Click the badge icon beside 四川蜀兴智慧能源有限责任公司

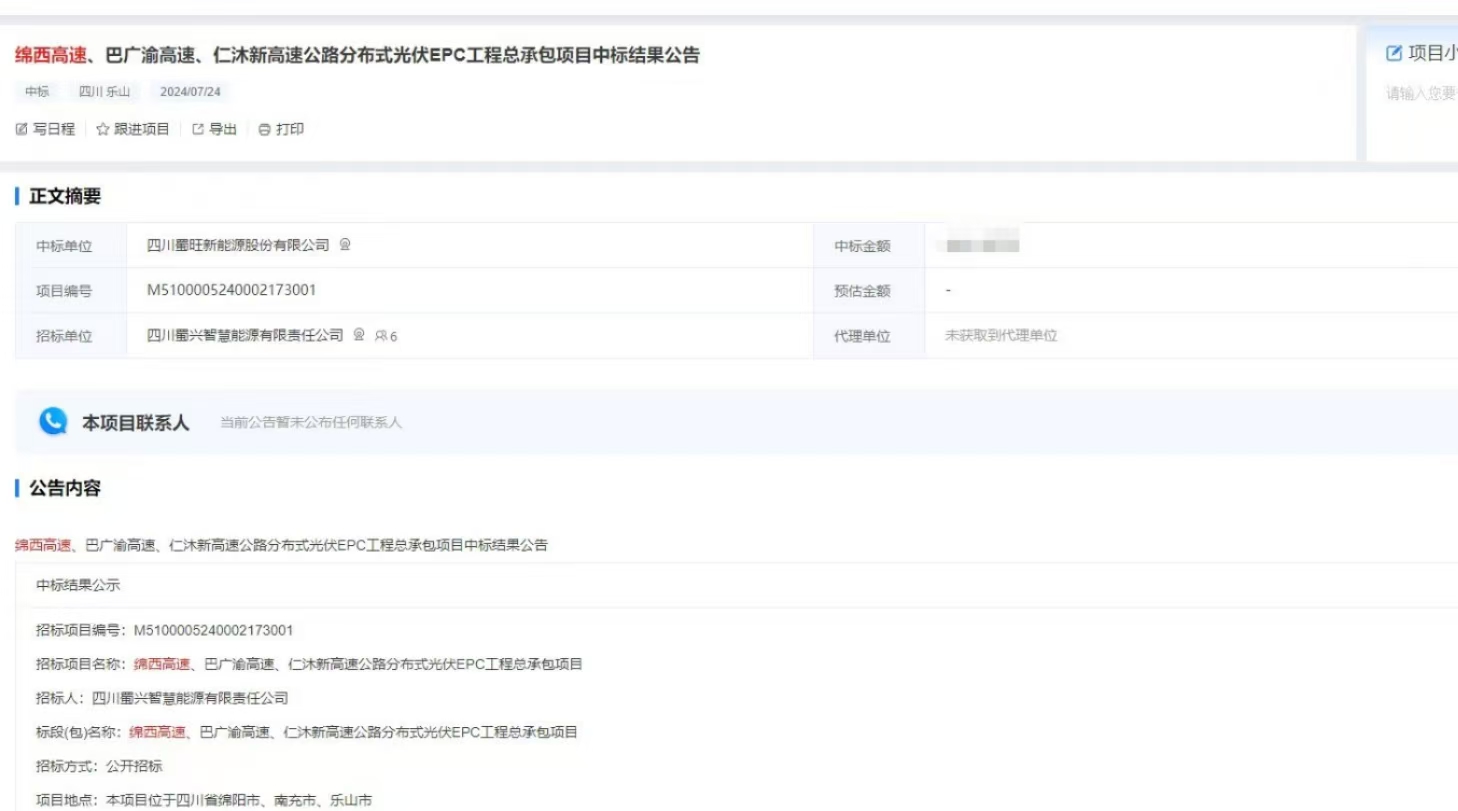(359, 335)
